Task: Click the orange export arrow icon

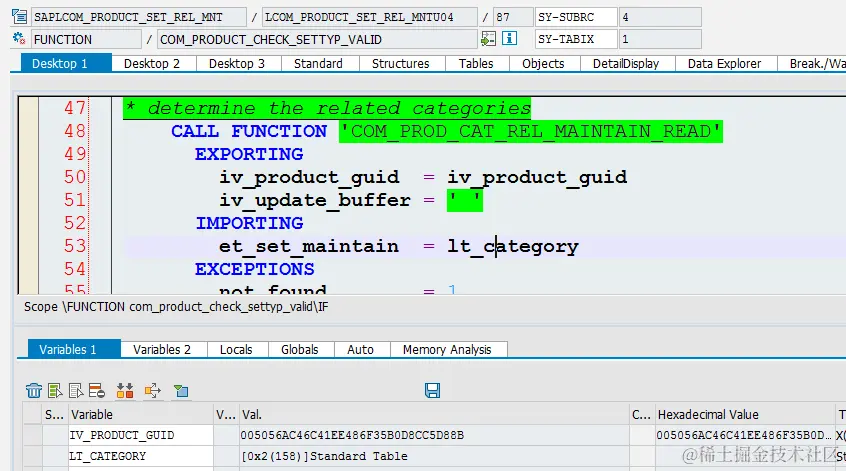Action: point(153,390)
